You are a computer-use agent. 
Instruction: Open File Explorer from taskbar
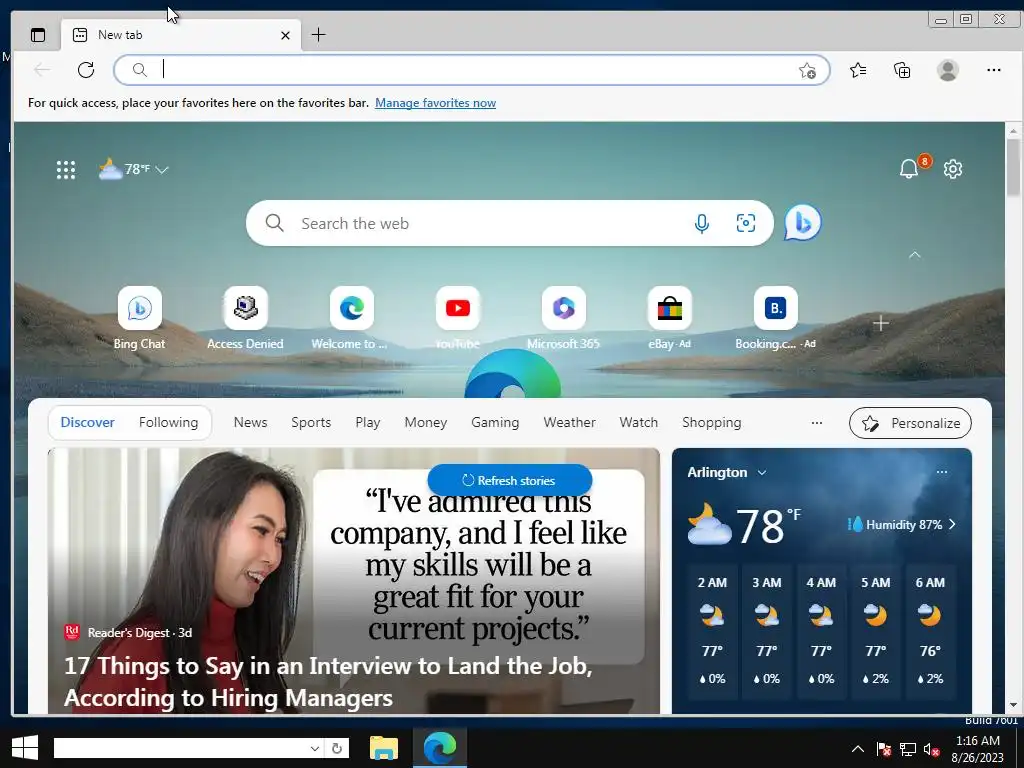[384, 747]
